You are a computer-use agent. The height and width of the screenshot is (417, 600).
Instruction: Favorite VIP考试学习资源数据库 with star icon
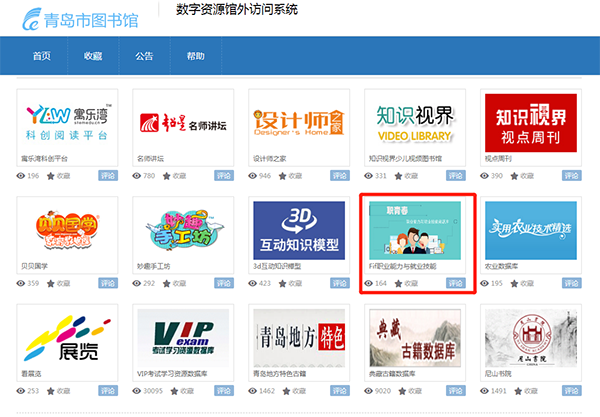pyautogui.click(x=174, y=391)
